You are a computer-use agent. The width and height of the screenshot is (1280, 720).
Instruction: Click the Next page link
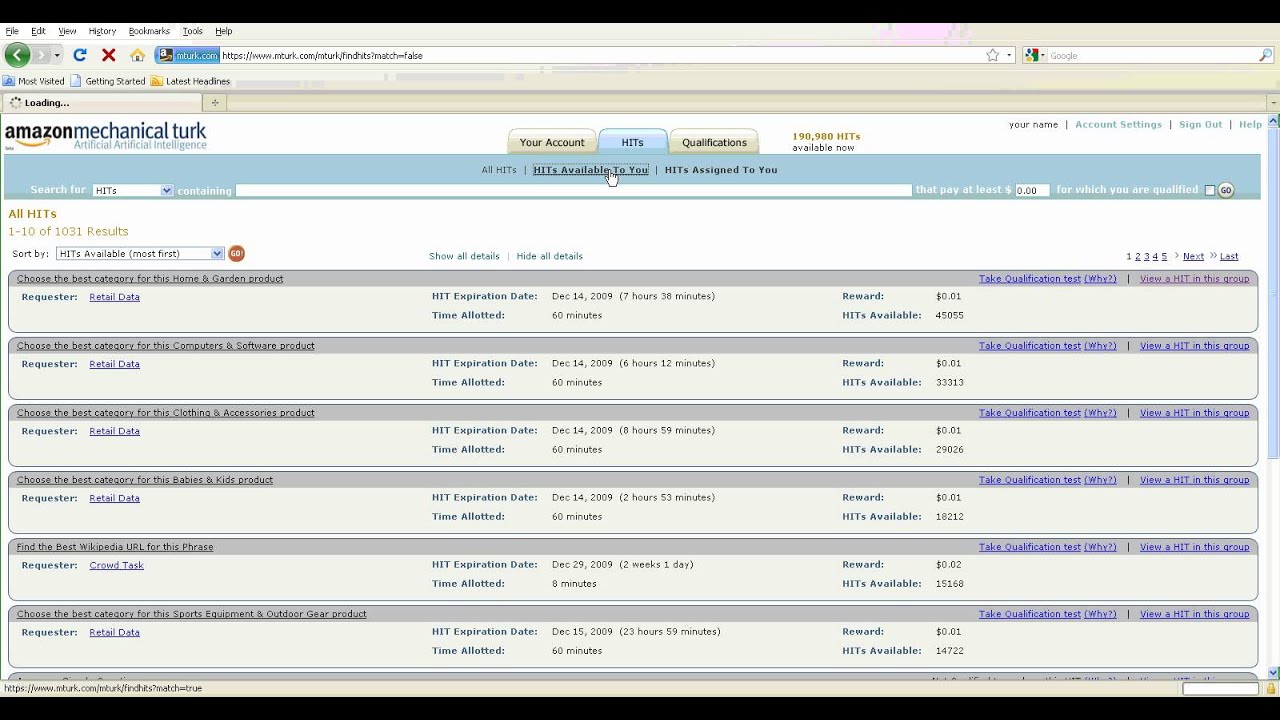point(1193,257)
